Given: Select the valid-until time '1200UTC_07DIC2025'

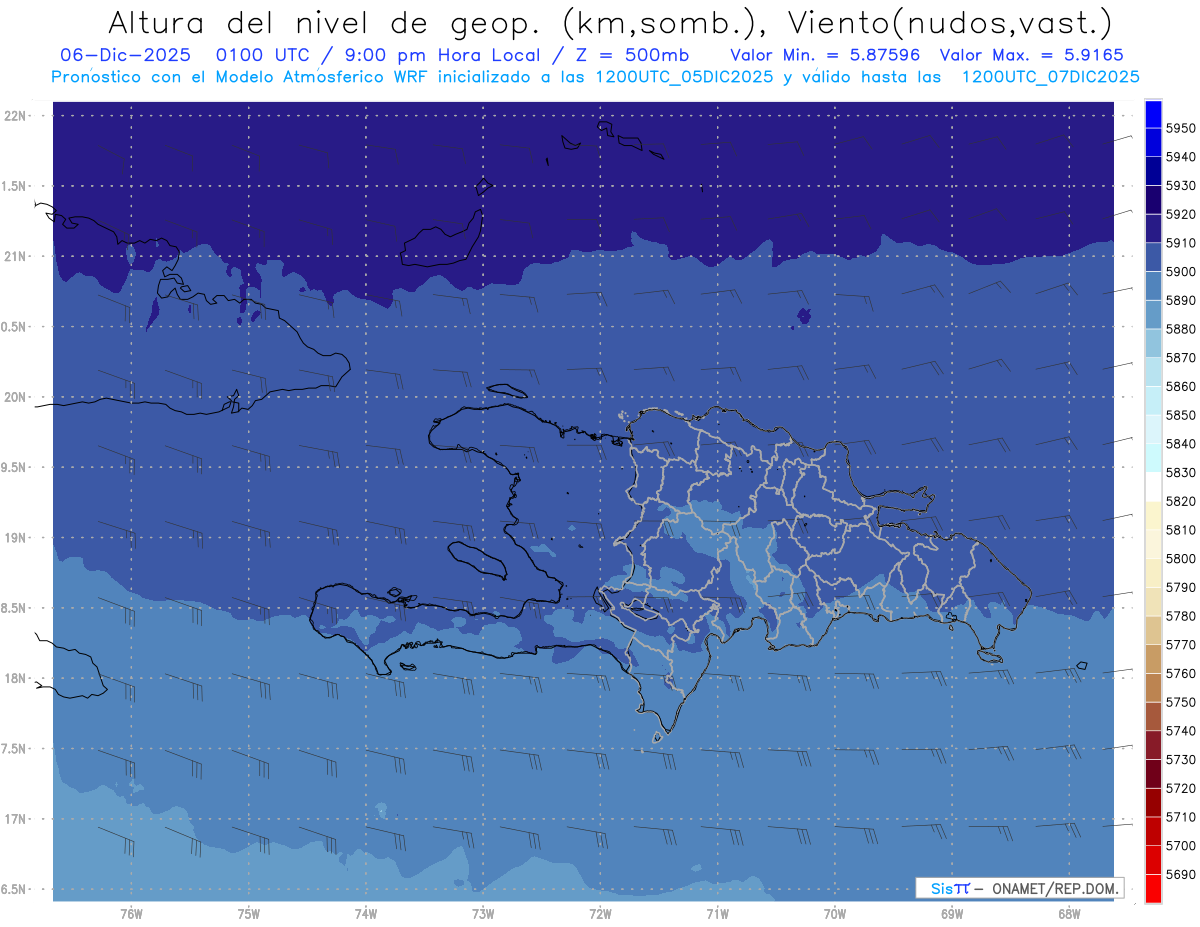Looking at the screenshot, I should [1050, 77].
